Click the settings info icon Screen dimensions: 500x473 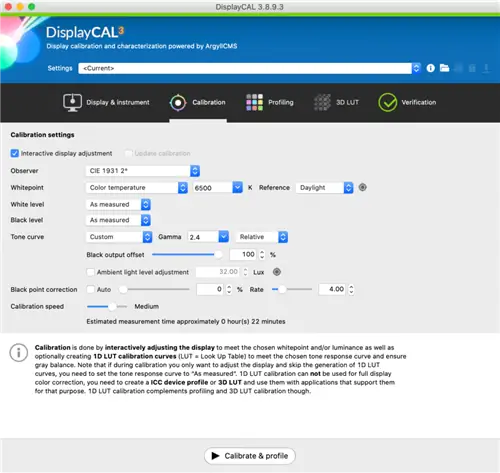click(x=430, y=68)
